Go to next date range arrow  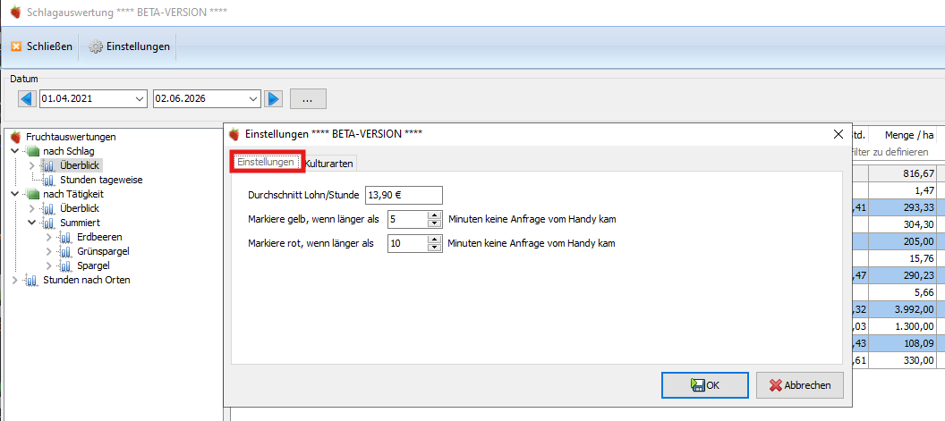(274, 98)
